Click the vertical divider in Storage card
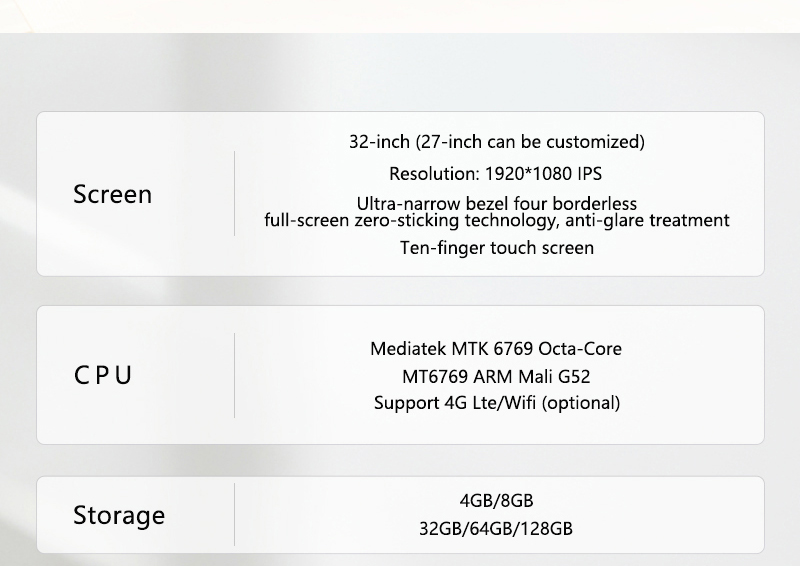The height and width of the screenshot is (566, 800). 235,514
